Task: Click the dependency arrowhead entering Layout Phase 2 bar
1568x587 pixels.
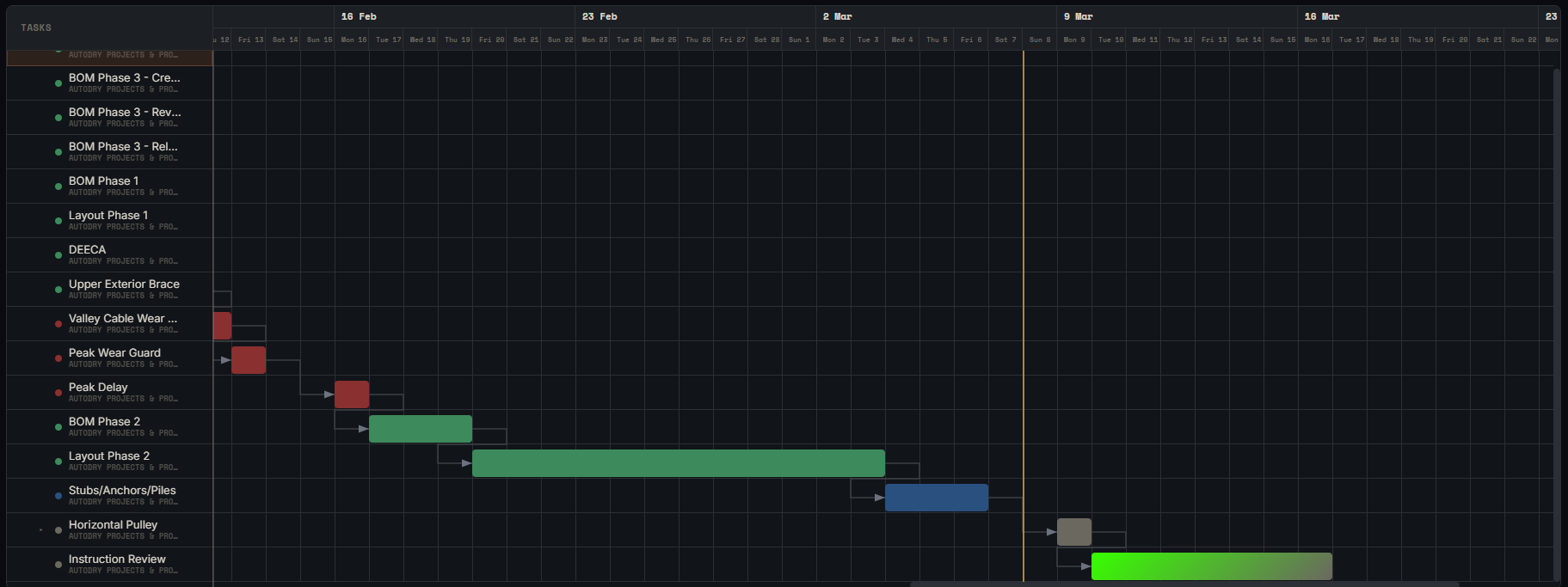Action: click(466, 463)
